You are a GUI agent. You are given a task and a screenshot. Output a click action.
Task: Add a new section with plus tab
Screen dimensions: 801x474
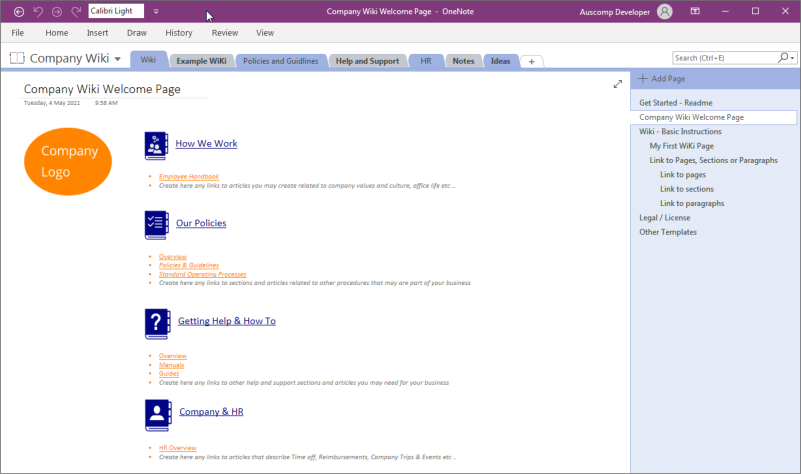pos(531,61)
